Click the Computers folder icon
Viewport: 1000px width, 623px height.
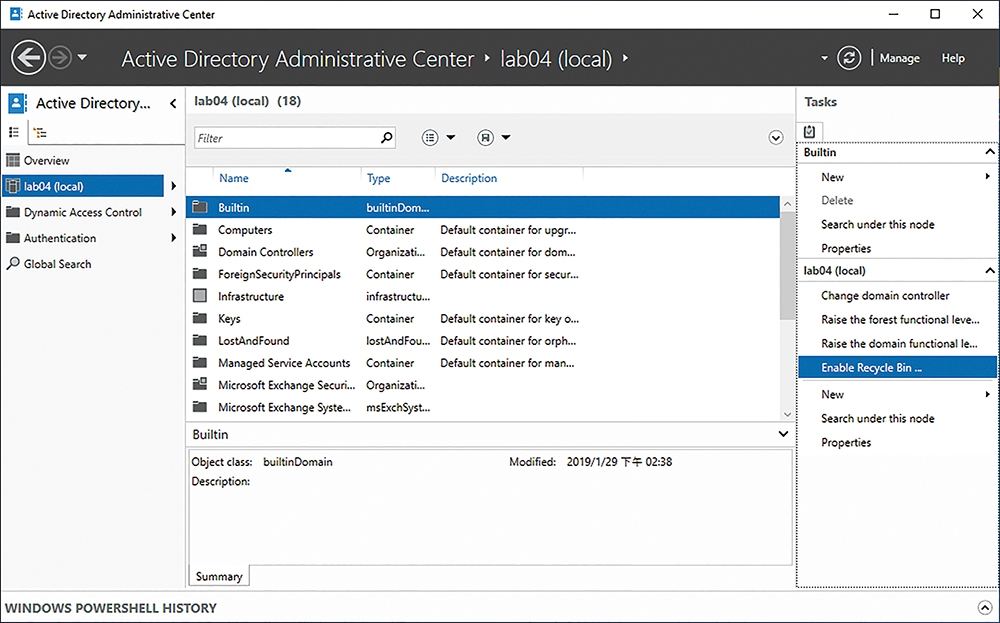pyautogui.click(x=200, y=230)
